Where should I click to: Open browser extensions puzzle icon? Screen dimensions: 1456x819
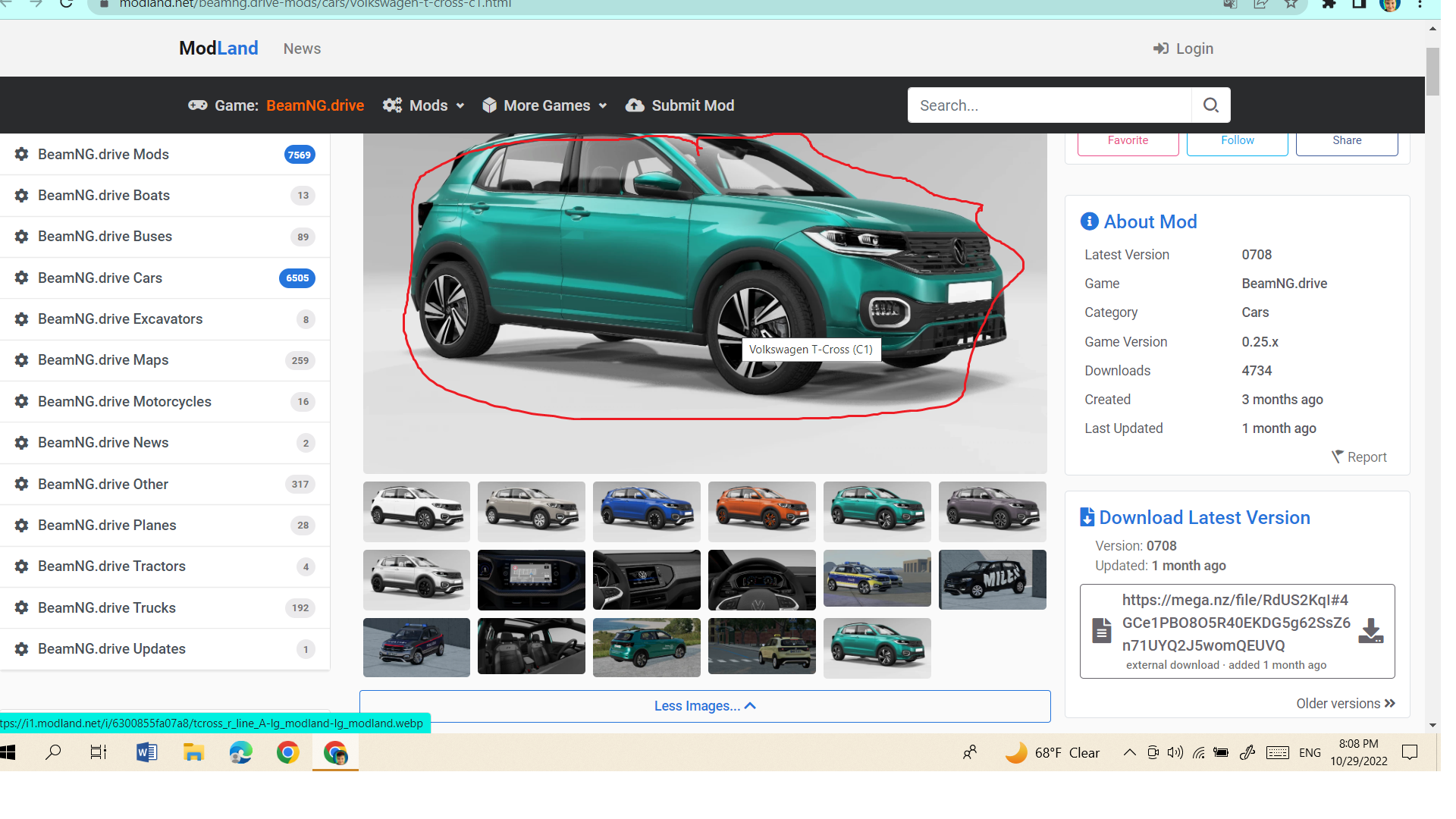pyautogui.click(x=1329, y=4)
